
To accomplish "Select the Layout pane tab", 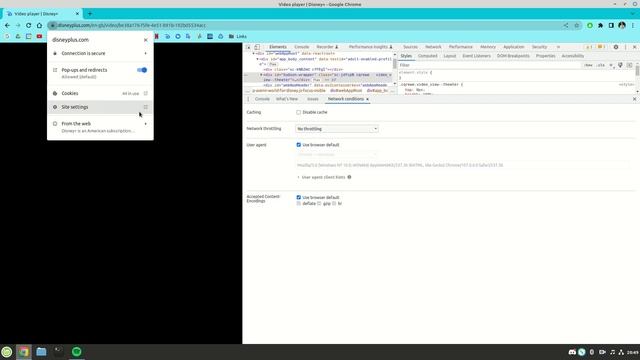I will pos(450,56).
